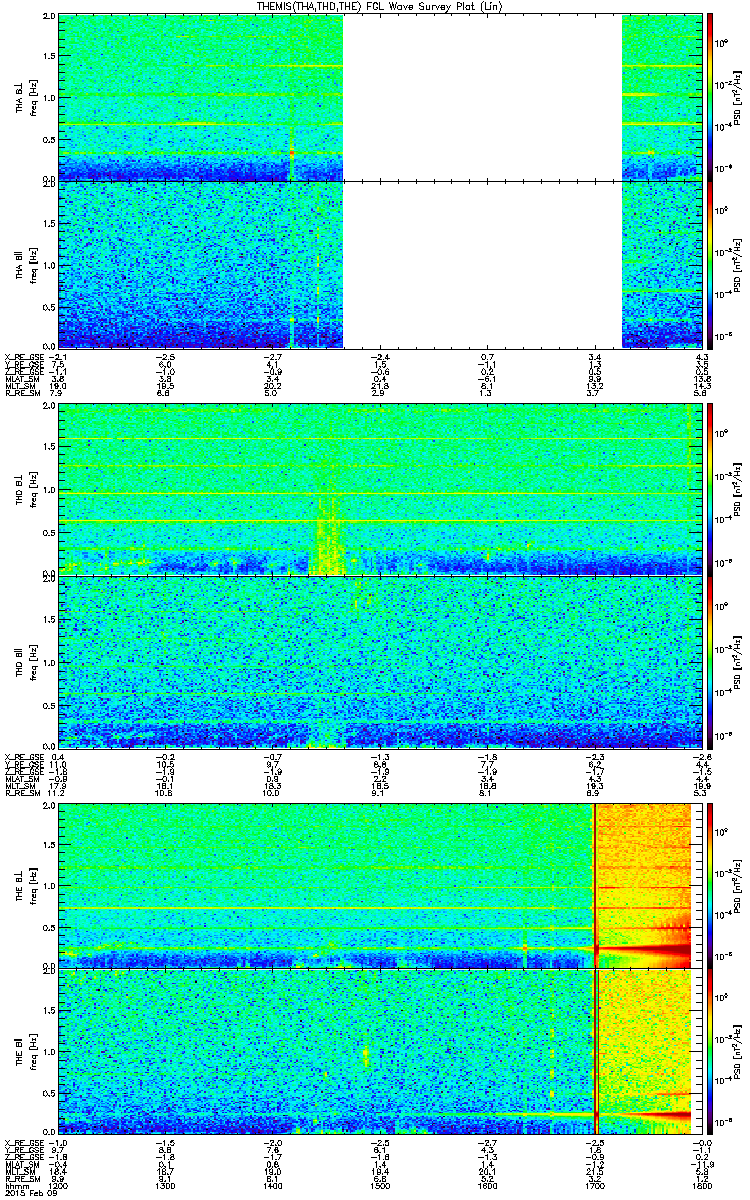Click the THD B-parallel color bar
This screenshot has width=750, height=1200.
click(710, 661)
